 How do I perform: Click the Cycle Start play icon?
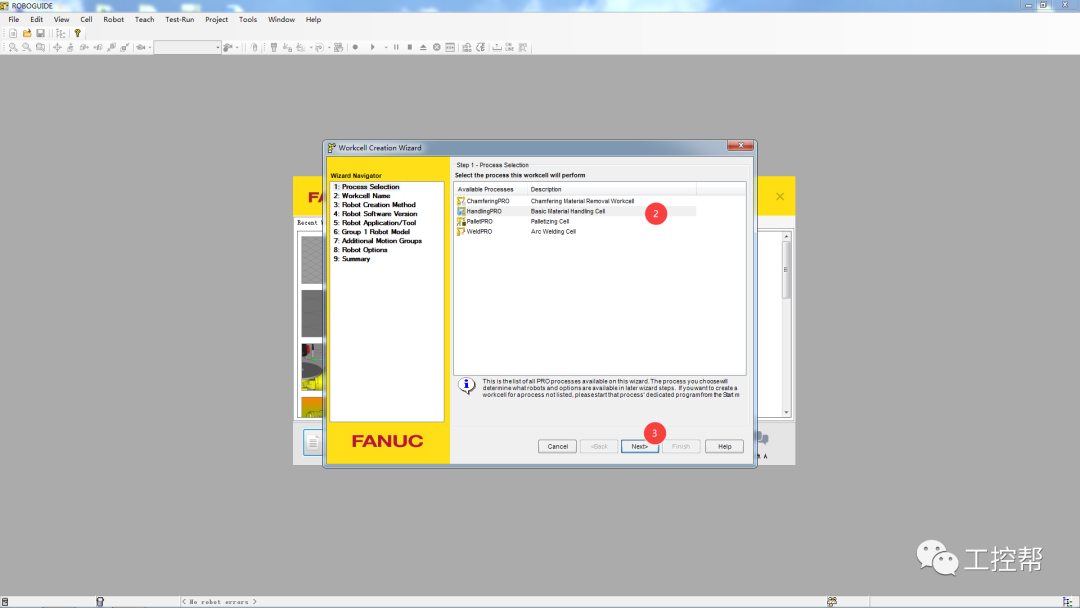(373, 48)
